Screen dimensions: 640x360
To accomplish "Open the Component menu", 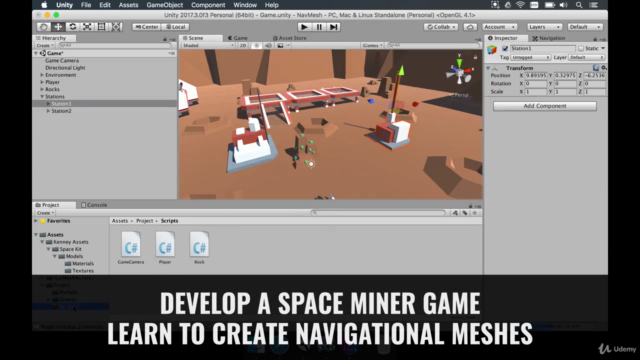I will pos(208,5).
